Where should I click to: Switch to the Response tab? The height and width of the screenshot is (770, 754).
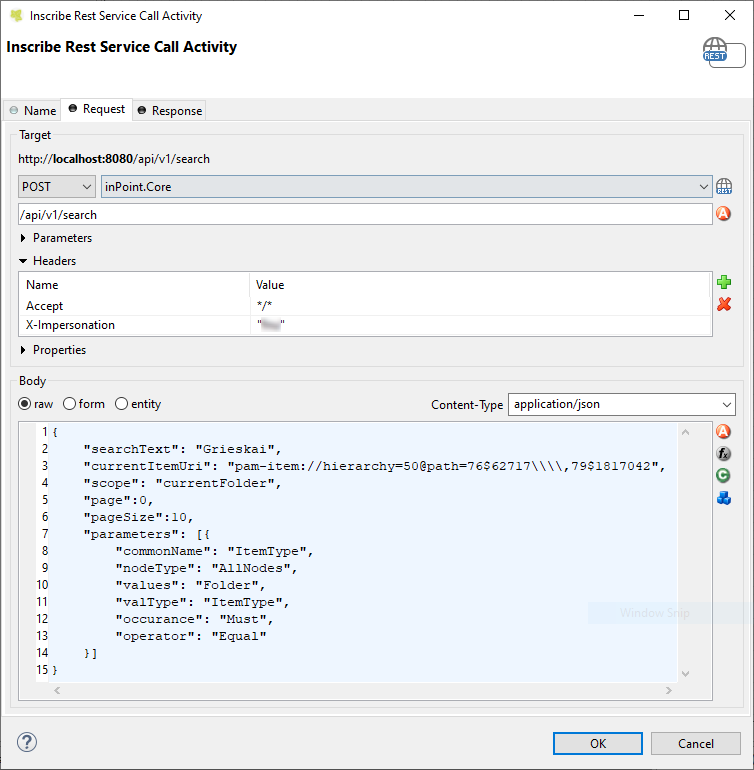[169, 110]
